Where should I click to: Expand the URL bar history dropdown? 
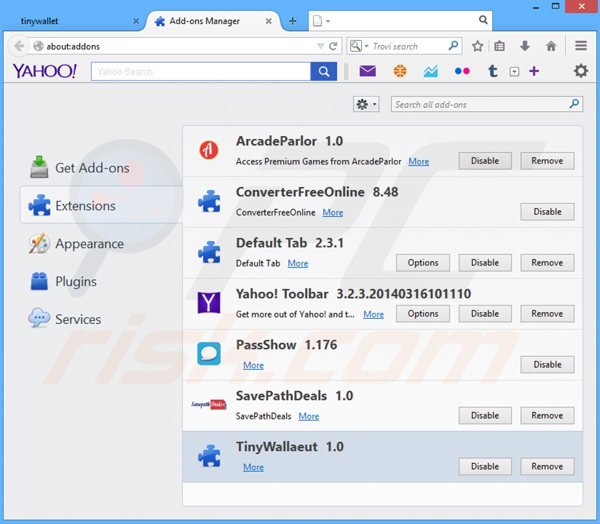(321, 46)
